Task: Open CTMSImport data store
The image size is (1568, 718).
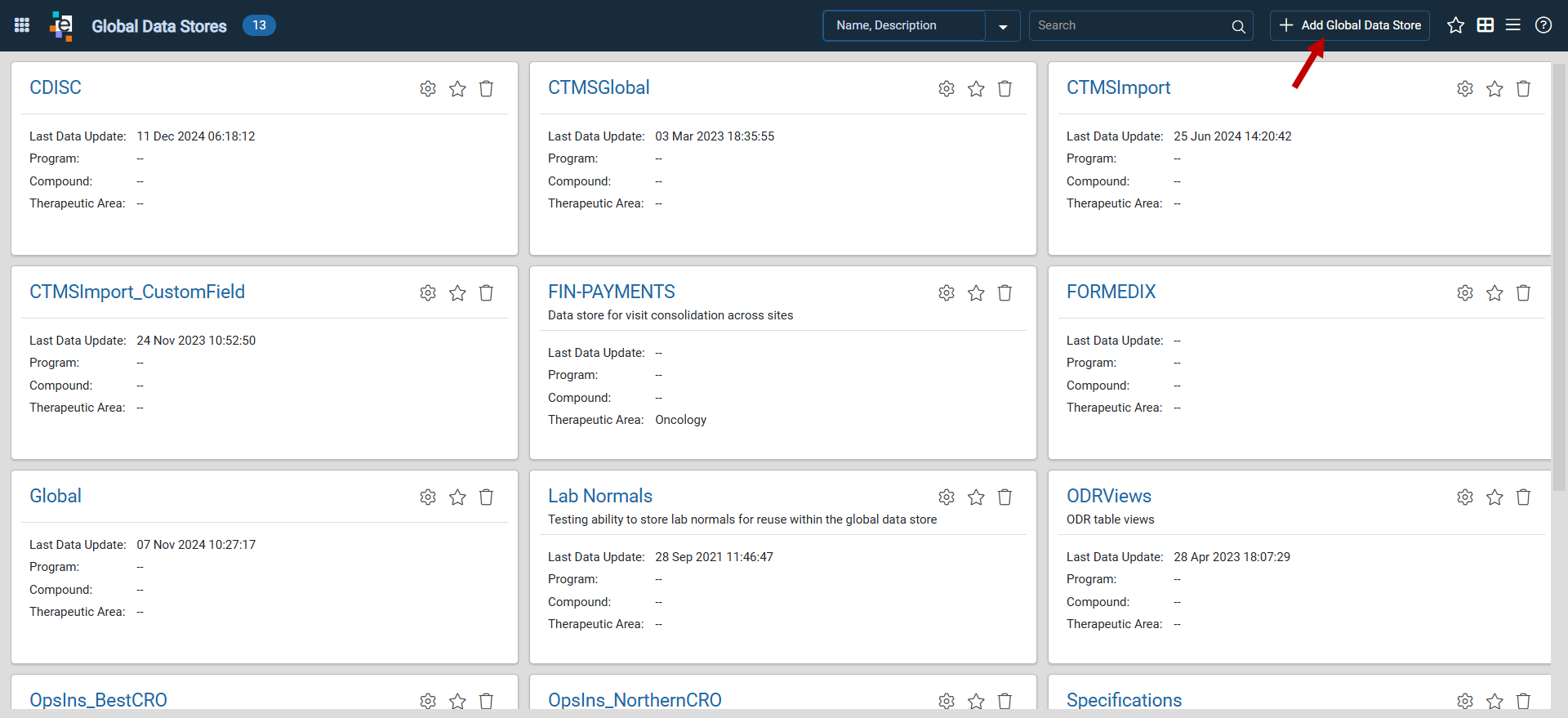Action: coord(1118,87)
